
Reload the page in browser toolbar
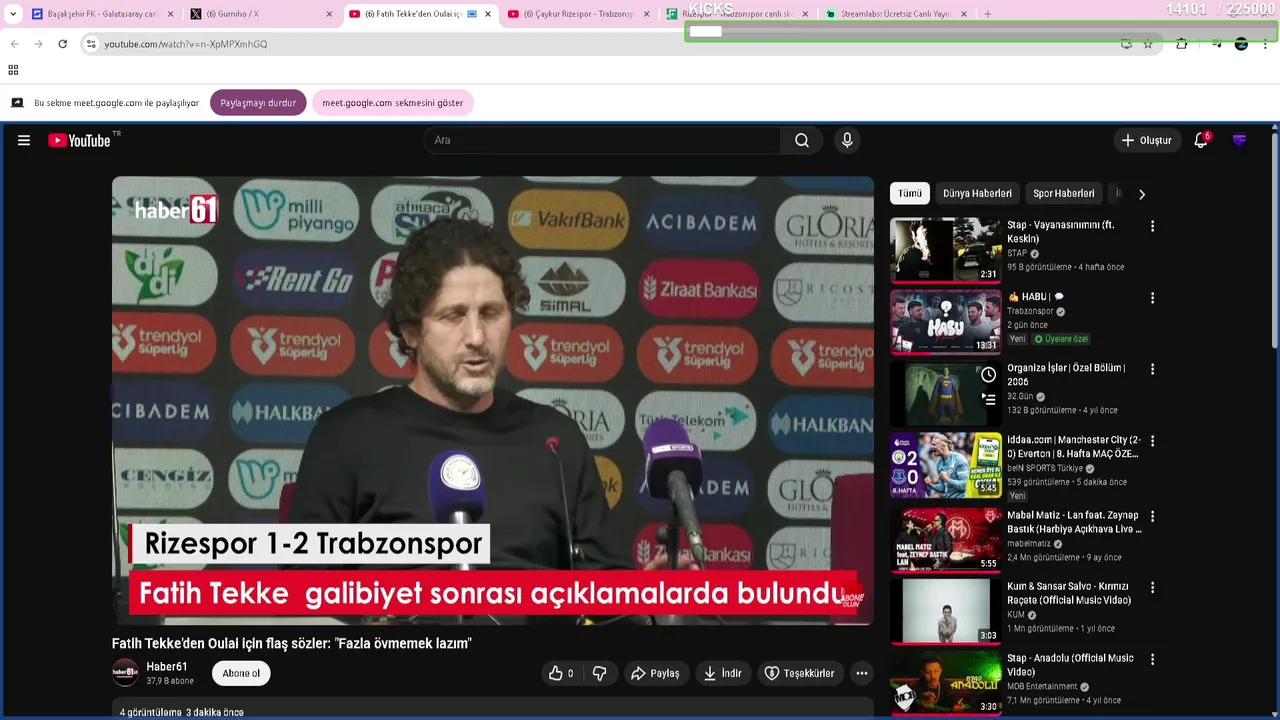click(62, 44)
